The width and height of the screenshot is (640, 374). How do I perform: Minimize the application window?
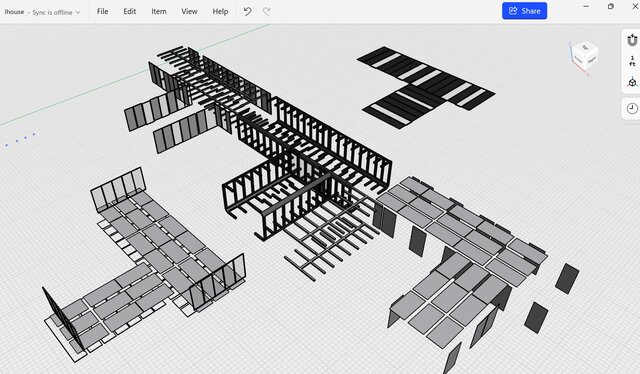[x=586, y=7]
